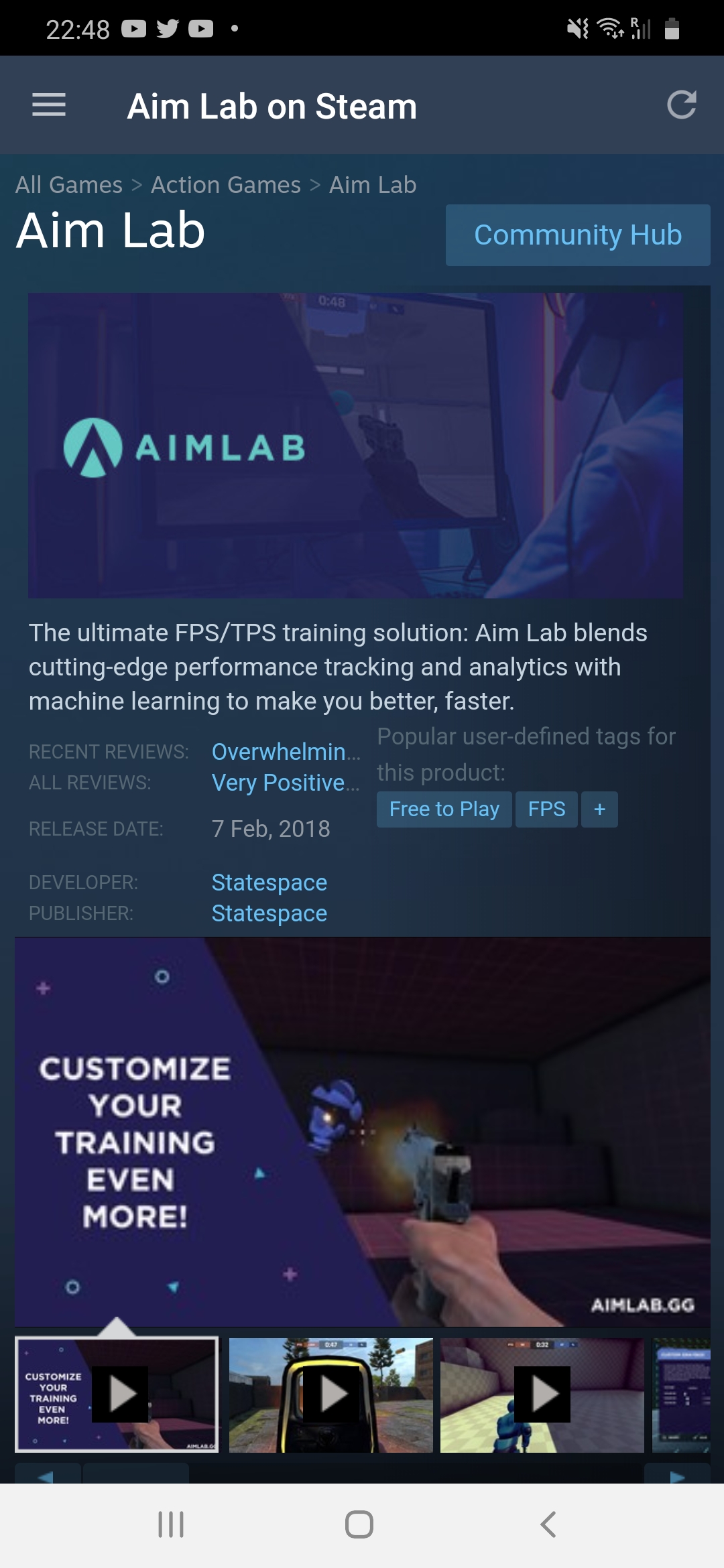
Task: Play the first video thumbnail
Action: 117,1394
